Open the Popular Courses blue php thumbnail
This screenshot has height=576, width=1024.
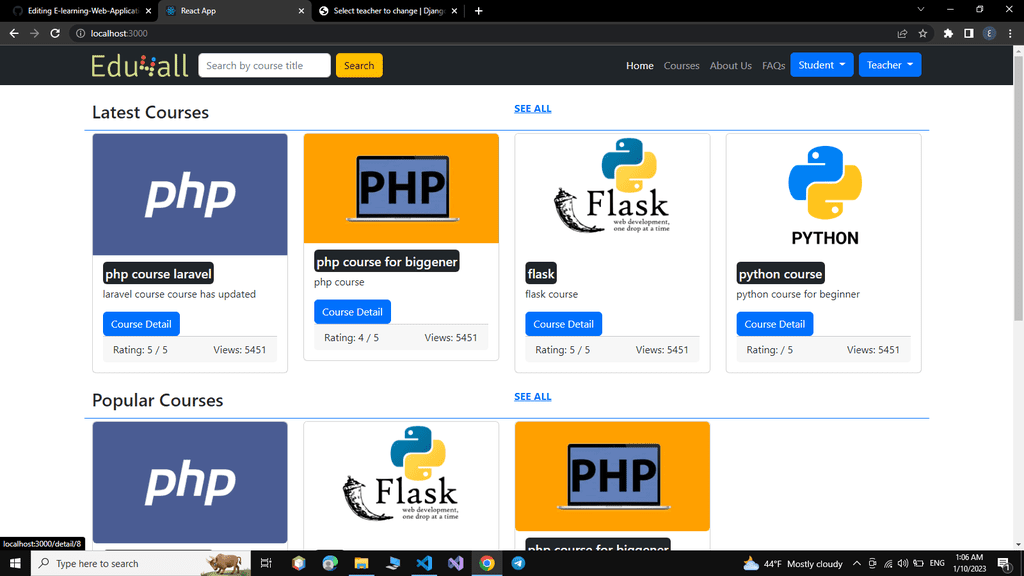(190, 482)
